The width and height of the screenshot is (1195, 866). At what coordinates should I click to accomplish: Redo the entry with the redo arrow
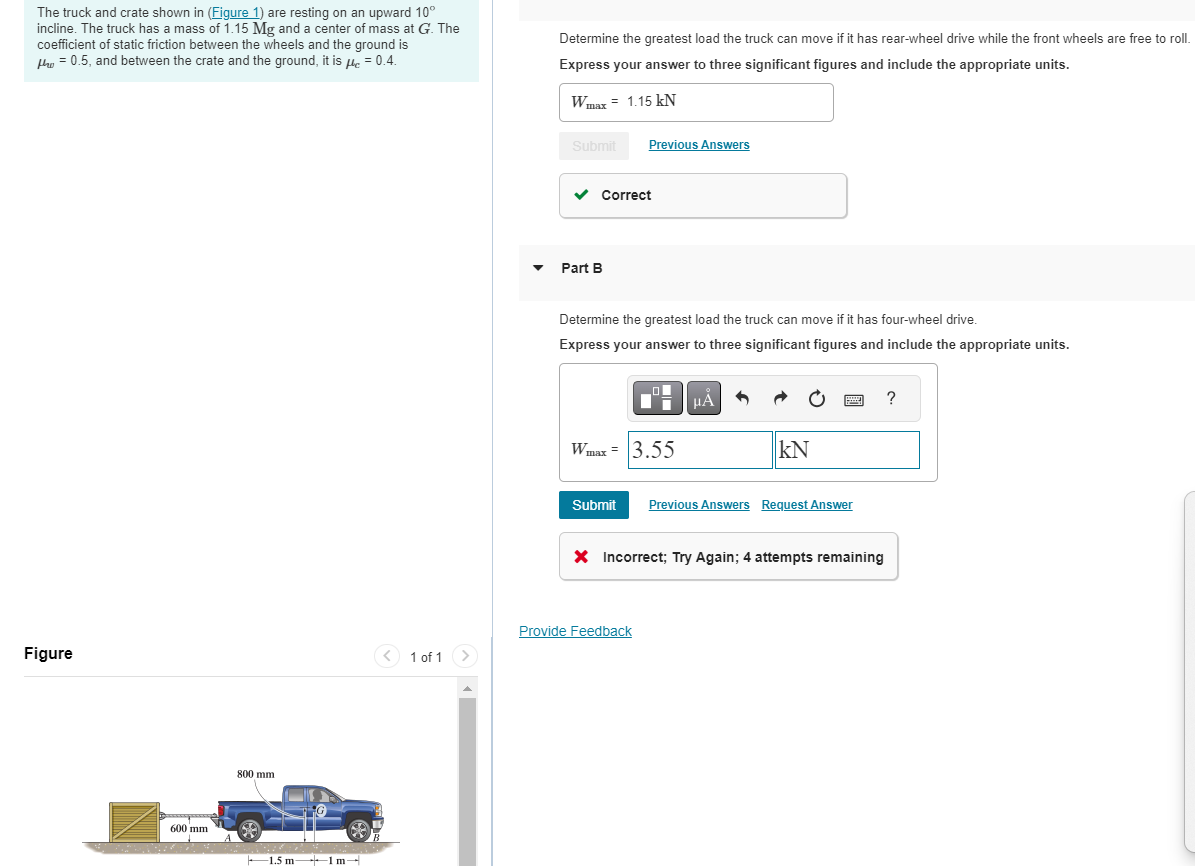click(779, 397)
